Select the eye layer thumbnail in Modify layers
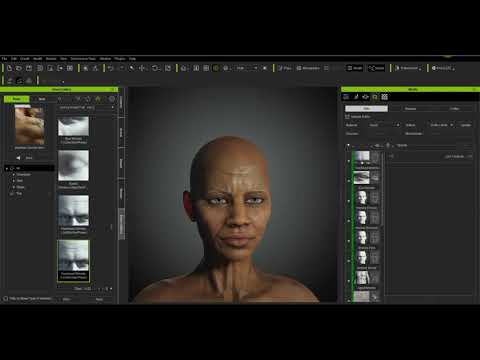Image resolution: width=480 pixels, height=360 pixels. (x=361, y=178)
